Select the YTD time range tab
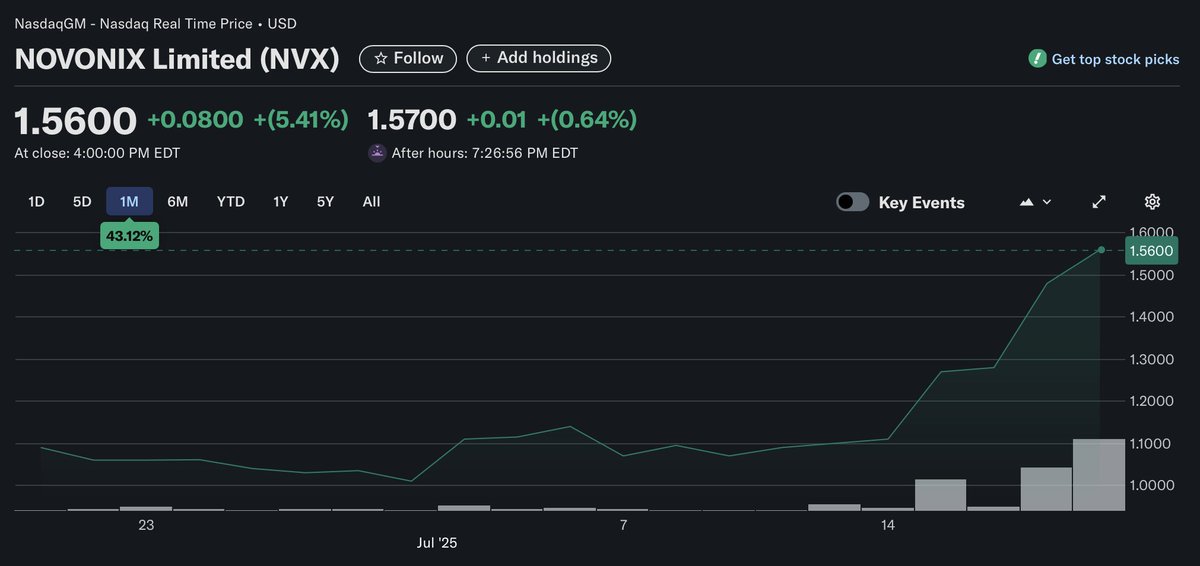The width and height of the screenshot is (1200, 566). pos(231,202)
